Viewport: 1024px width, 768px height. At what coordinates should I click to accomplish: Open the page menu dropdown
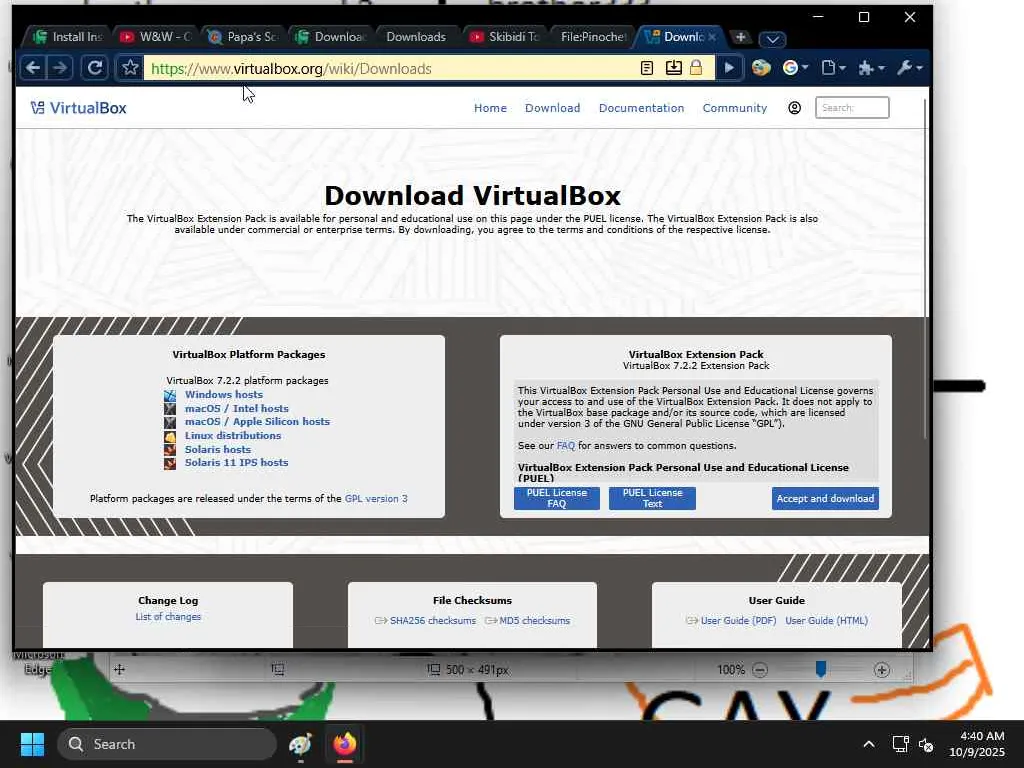click(833, 68)
